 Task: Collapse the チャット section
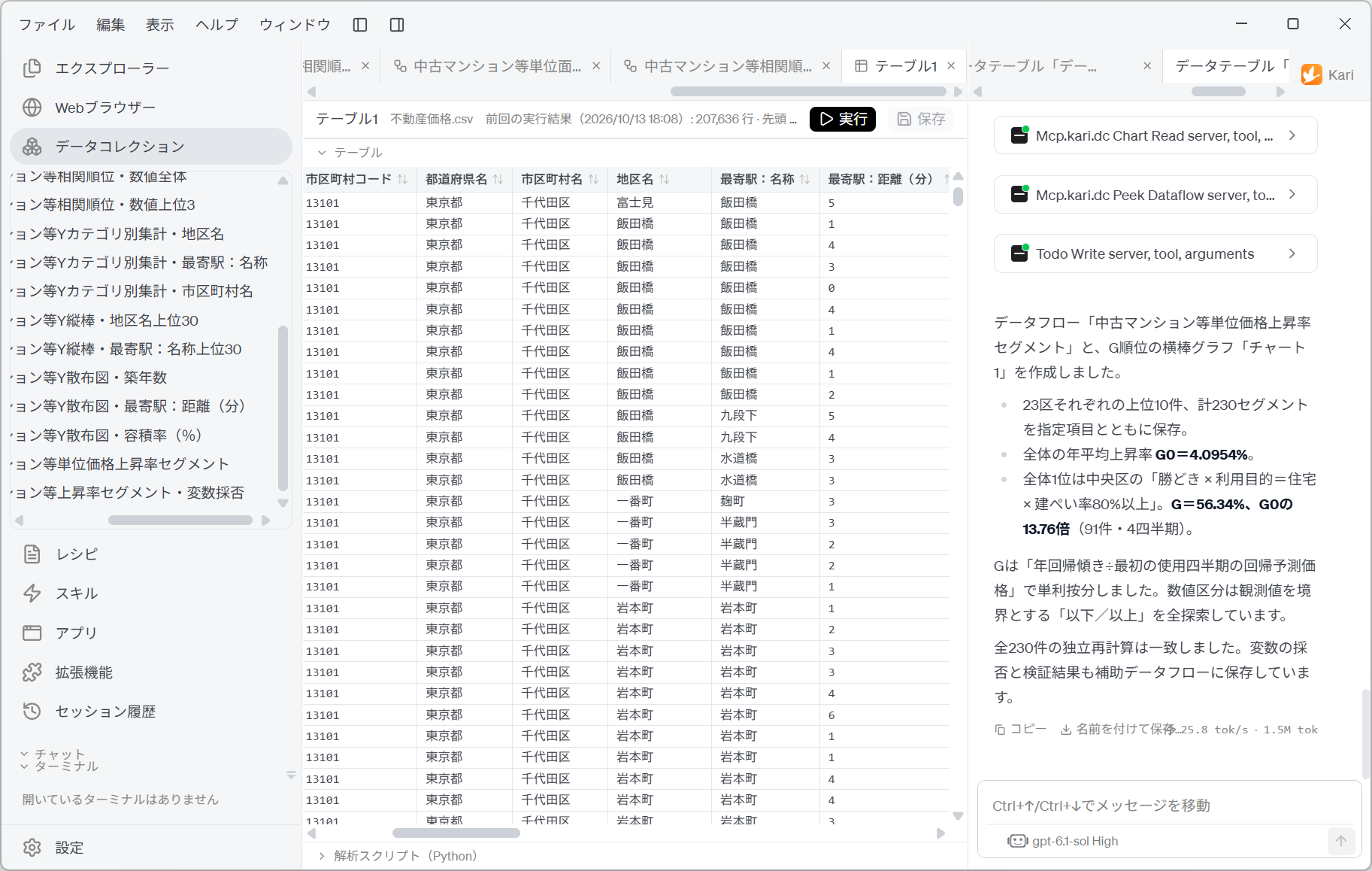point(24,754)
